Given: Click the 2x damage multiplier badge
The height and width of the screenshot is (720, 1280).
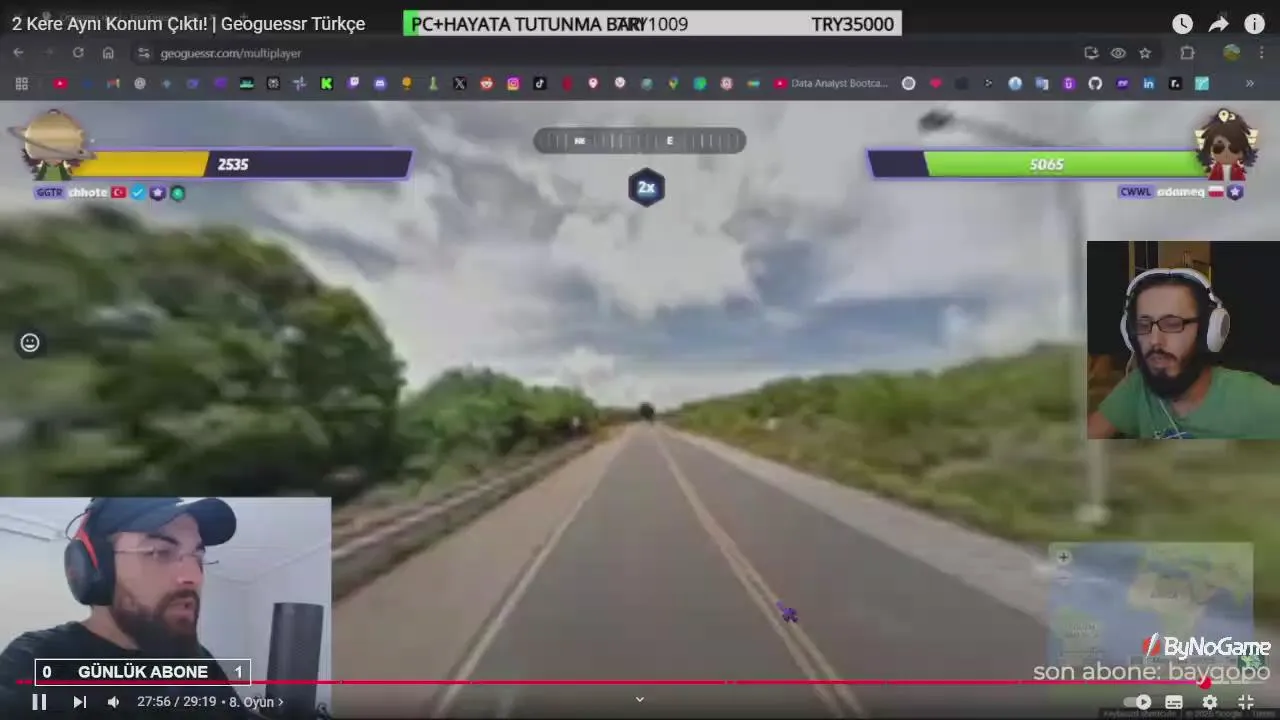Looking at the screenshot, I should click(x=646, y=187).
